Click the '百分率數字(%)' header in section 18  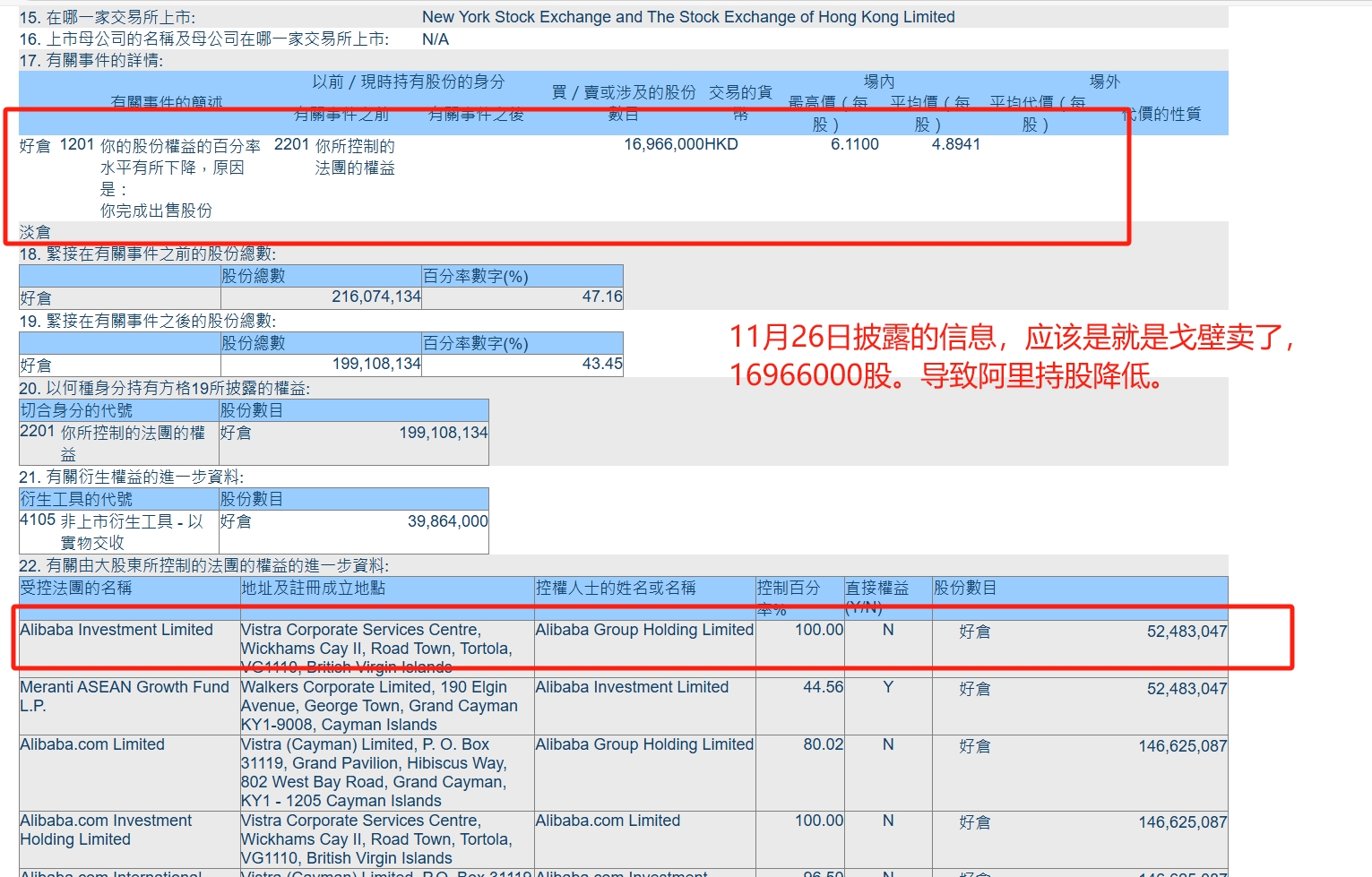click(476, 277)
